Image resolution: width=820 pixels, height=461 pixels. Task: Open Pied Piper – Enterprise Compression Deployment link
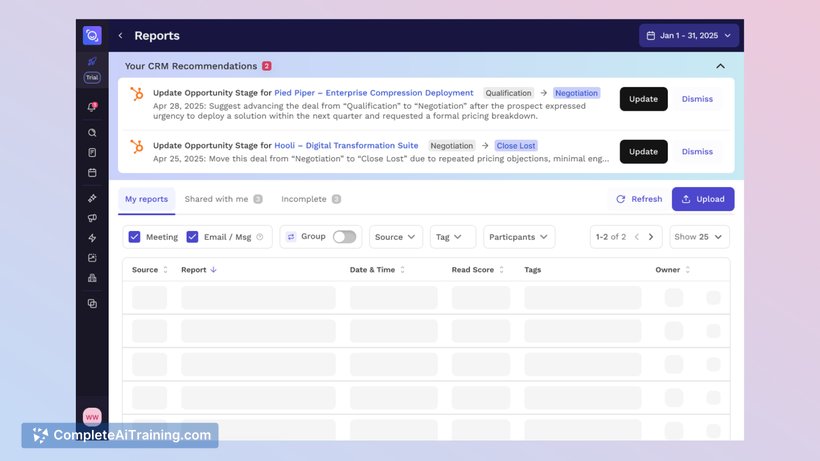coord(373,93)
